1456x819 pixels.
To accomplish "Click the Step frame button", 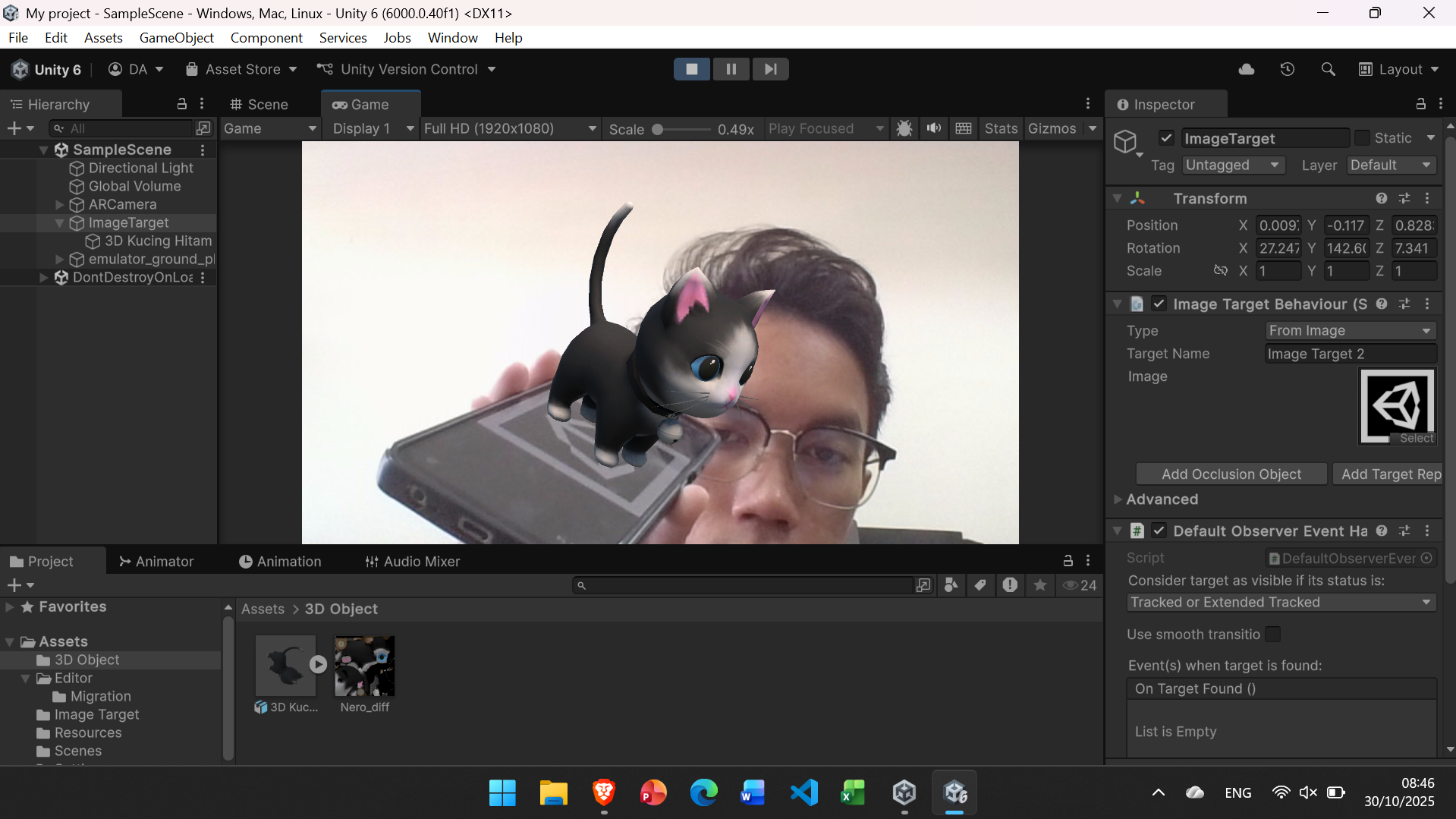I will click(770, 69).
